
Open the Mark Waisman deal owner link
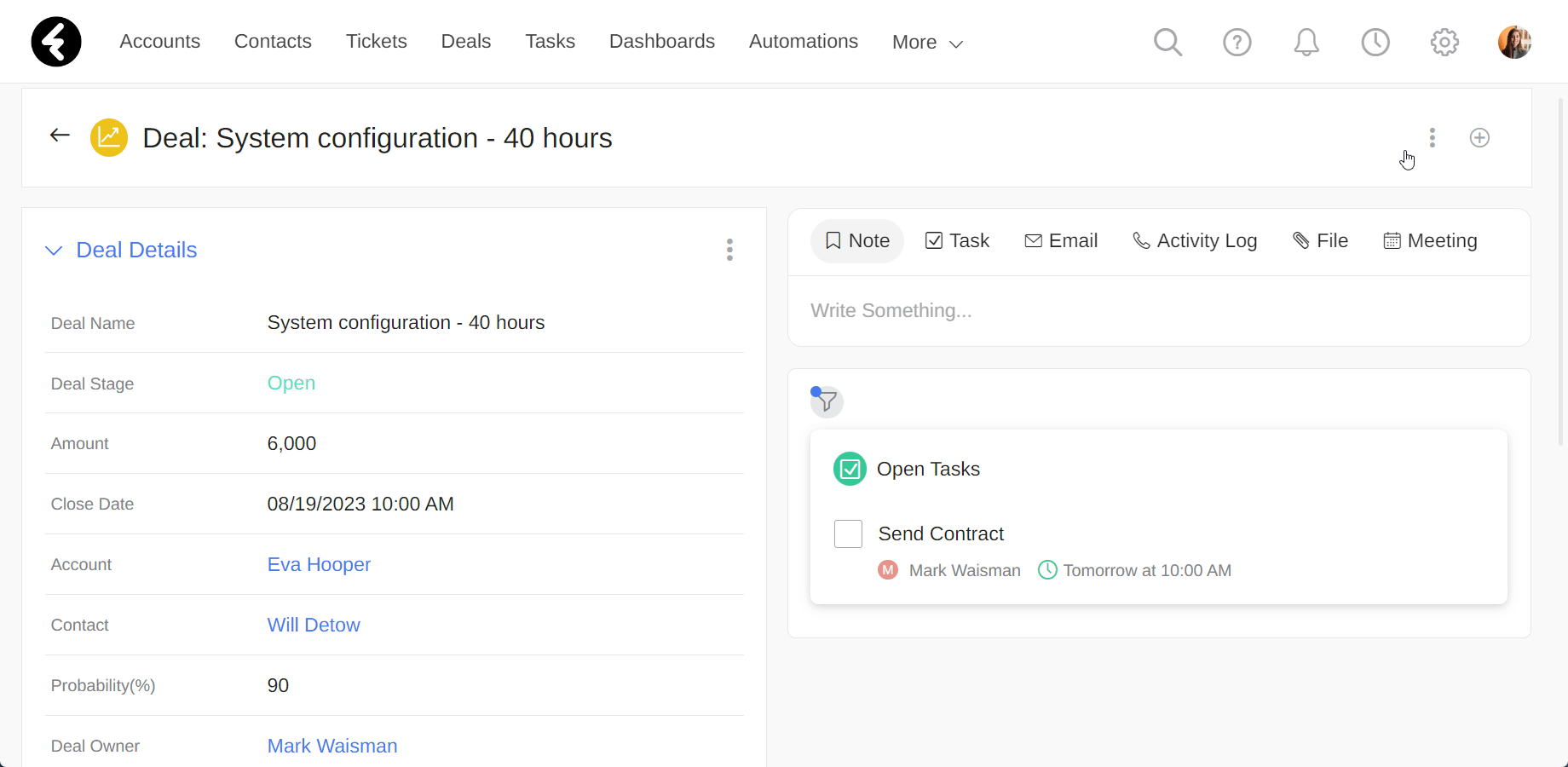pyautogui.click(x=332, y=746)
